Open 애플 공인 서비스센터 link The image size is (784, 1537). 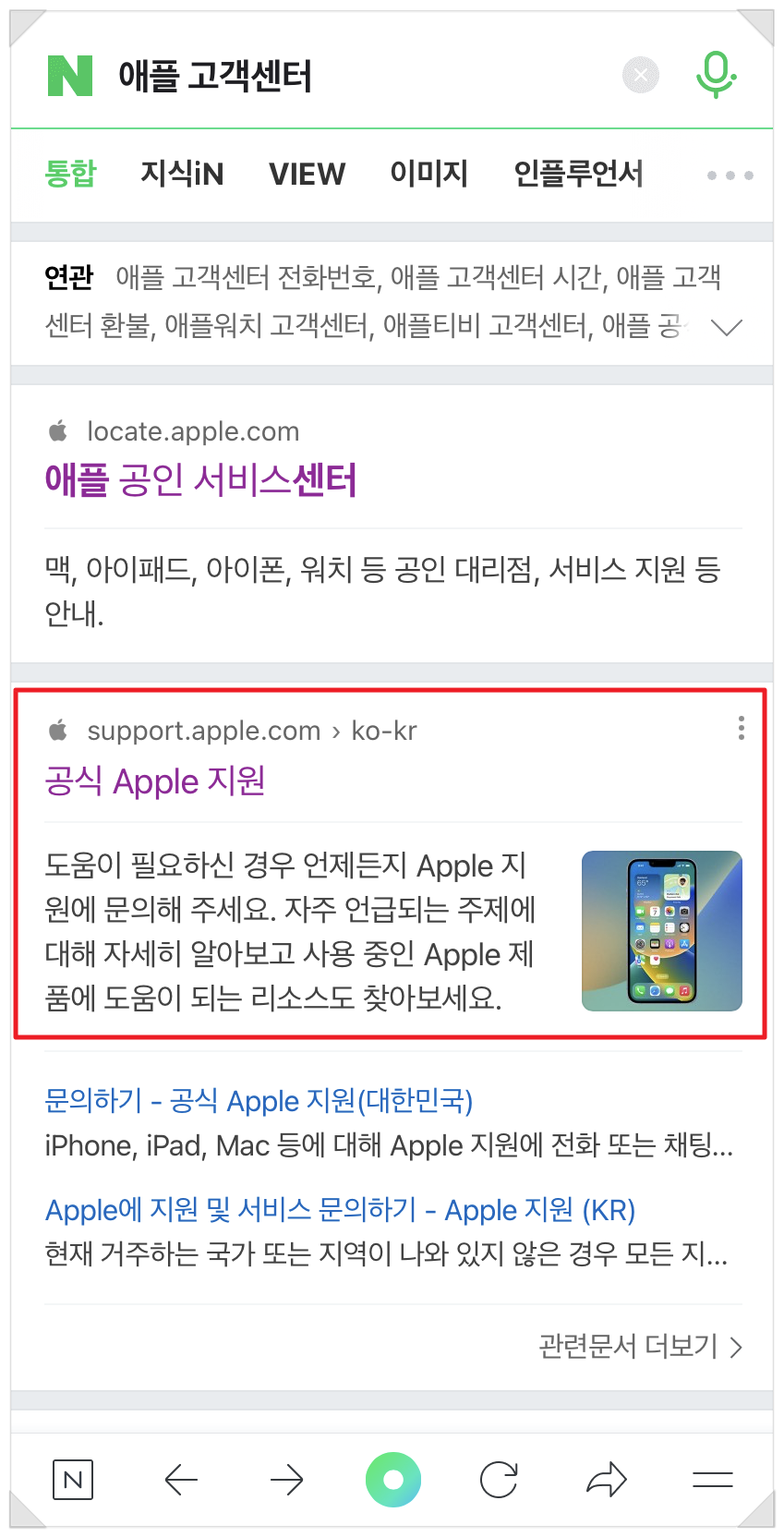click(200, 480)
